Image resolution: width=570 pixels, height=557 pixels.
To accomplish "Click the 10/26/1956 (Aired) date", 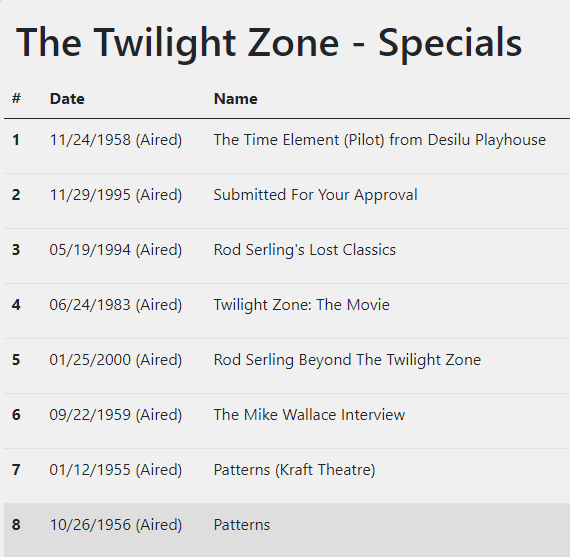I will (x=116, y=525).
